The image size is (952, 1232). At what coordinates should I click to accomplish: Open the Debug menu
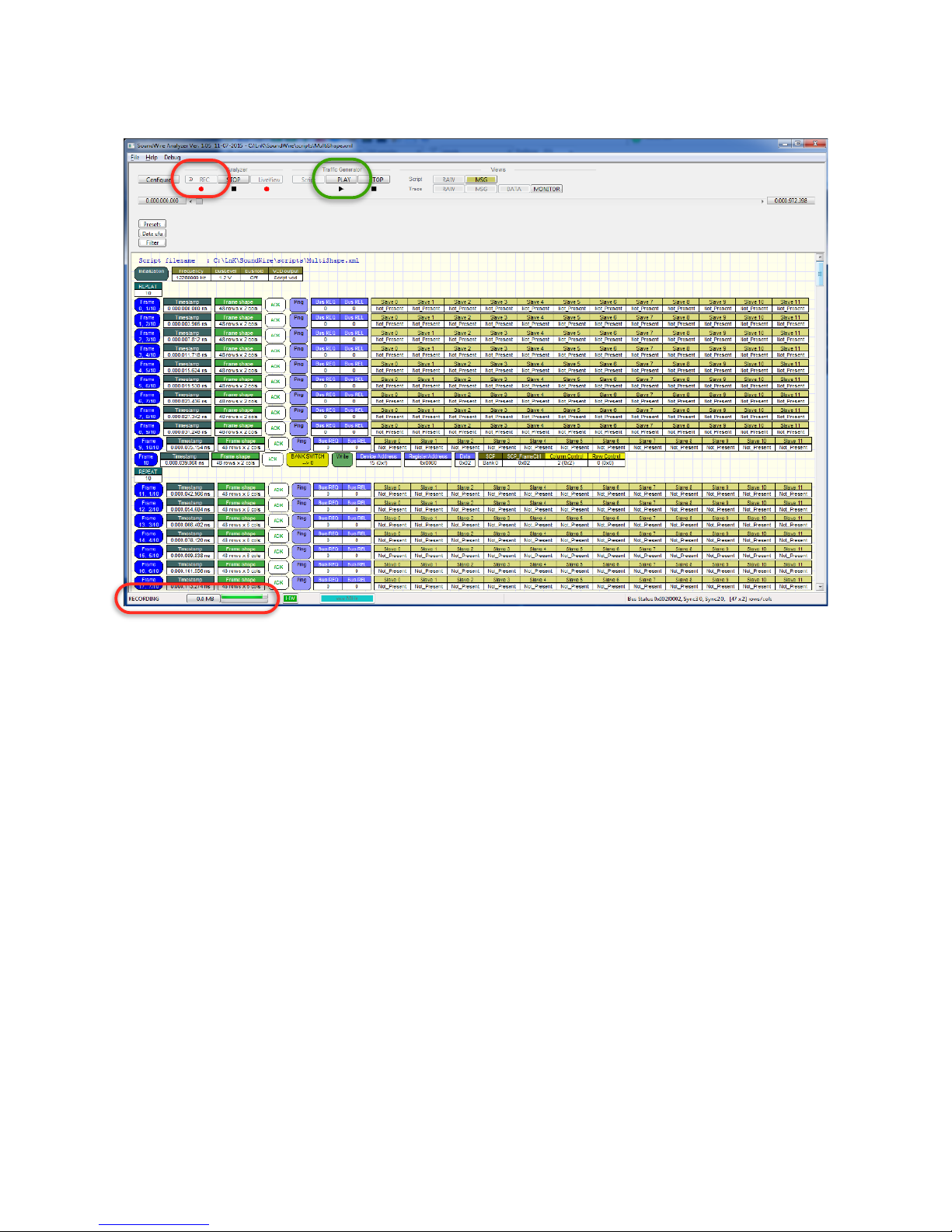coord(172,157)
